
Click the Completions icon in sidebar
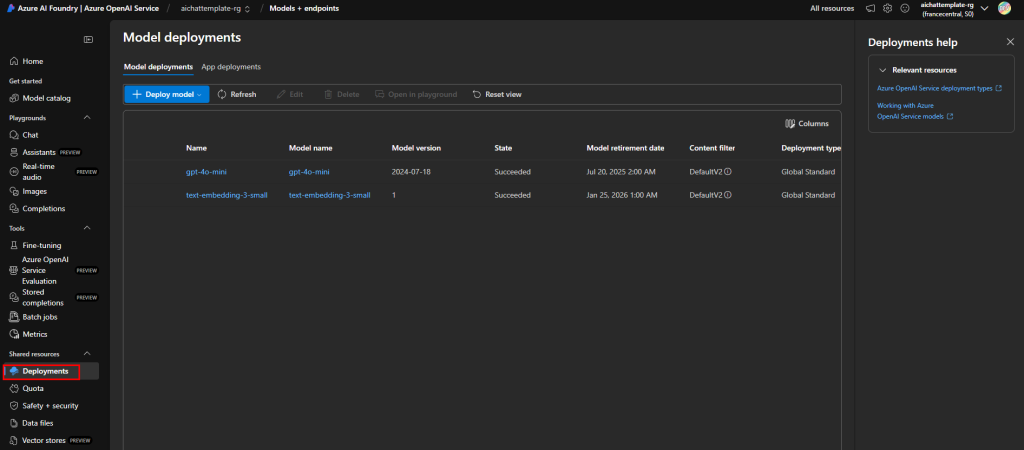(x=14, y=209)
